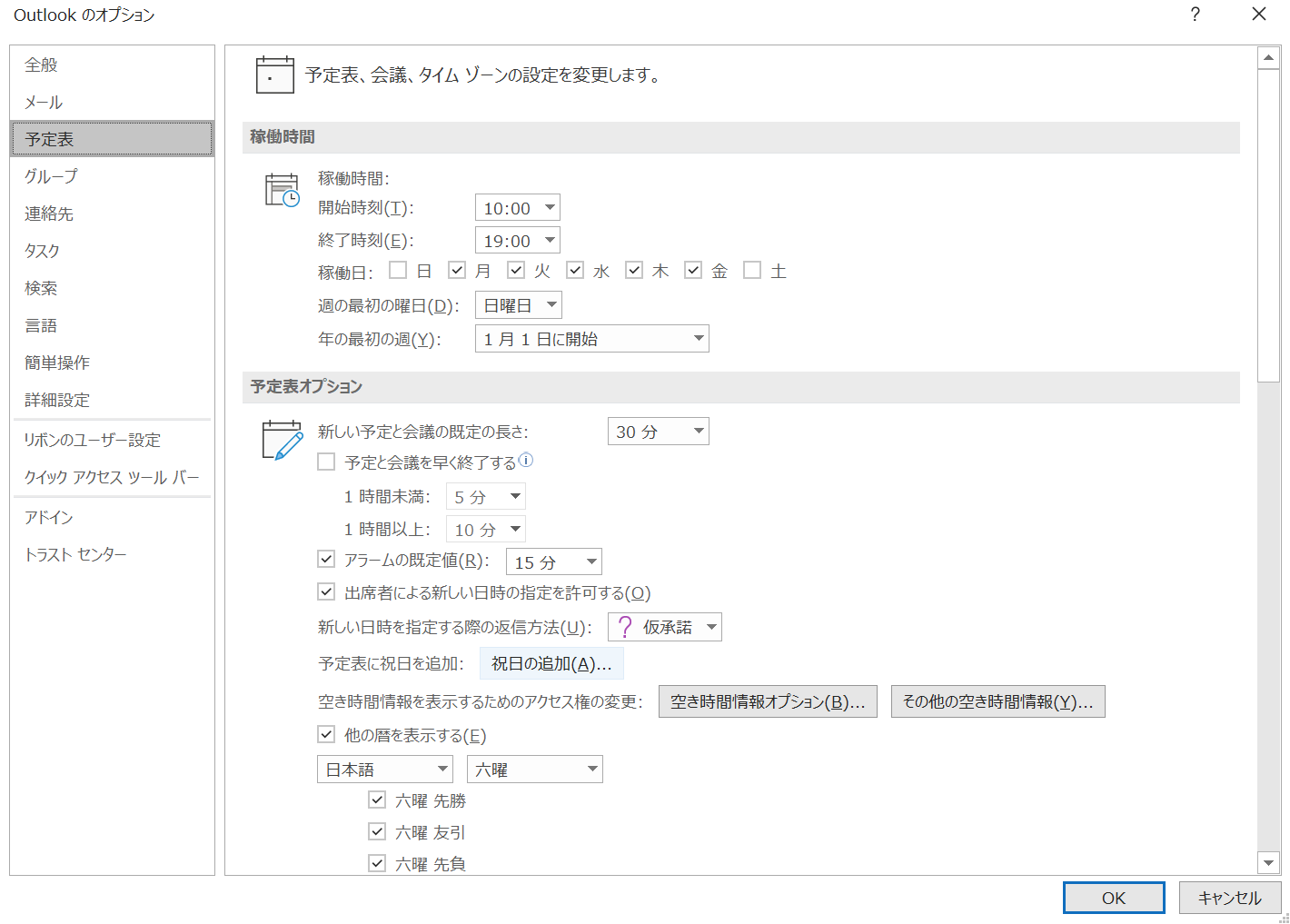Viewport: 1290px width, 924px height.
Task: Click the working hours clock-calendar icon
Action: tap(282, 190)
